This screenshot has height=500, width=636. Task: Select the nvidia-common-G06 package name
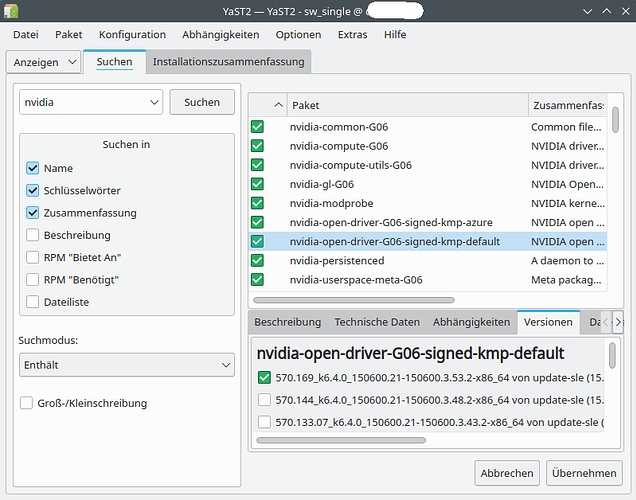(339, 127)
